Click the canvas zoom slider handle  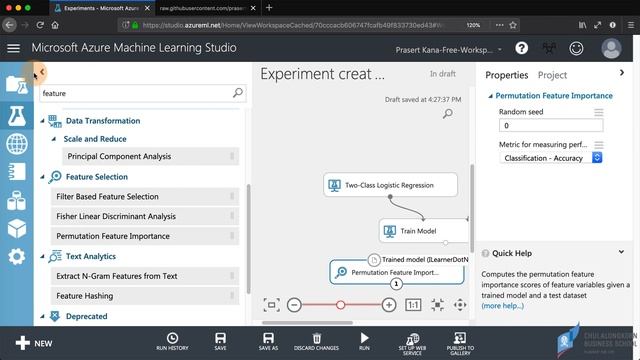[340, 305]
